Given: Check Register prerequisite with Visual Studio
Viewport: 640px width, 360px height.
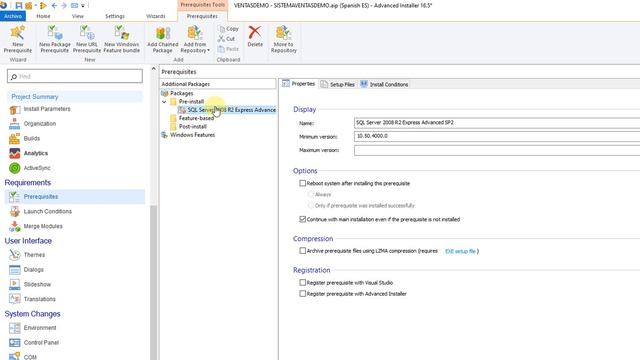Looking at the screenshot, I should [x=302, y=282].
